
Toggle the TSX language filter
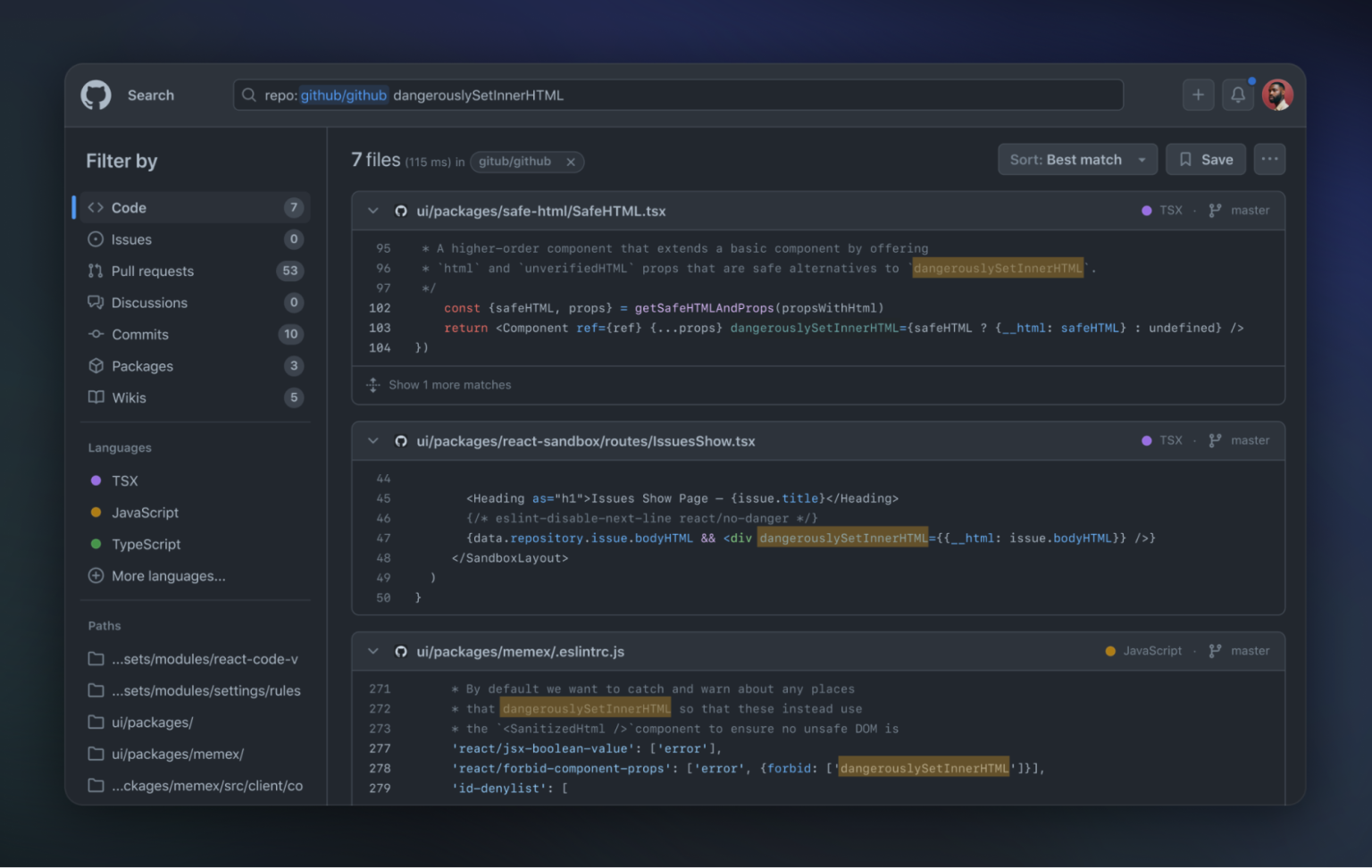[x=125, y=480]
